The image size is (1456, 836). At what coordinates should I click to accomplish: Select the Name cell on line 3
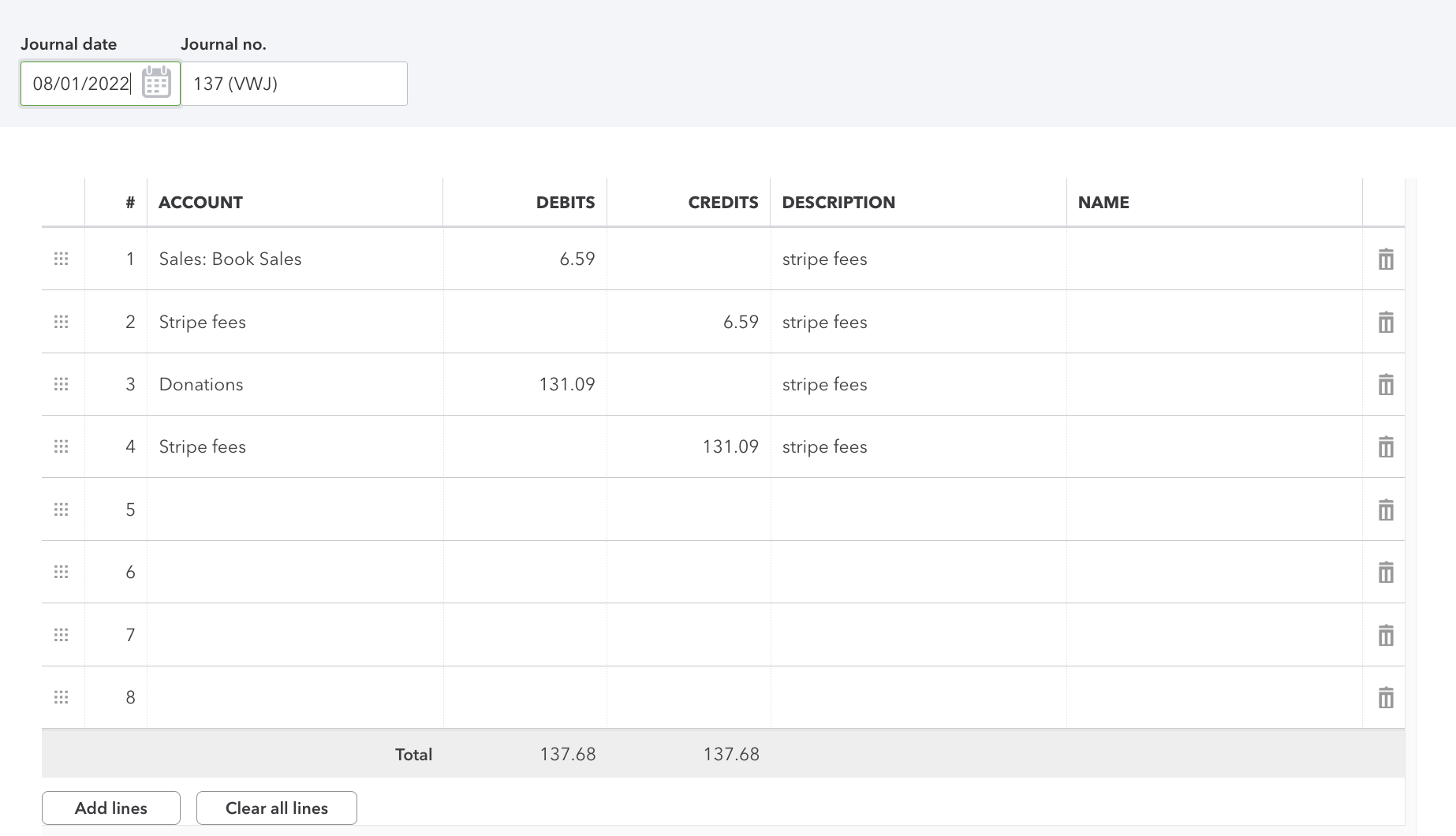click(x=1214, y=385)
